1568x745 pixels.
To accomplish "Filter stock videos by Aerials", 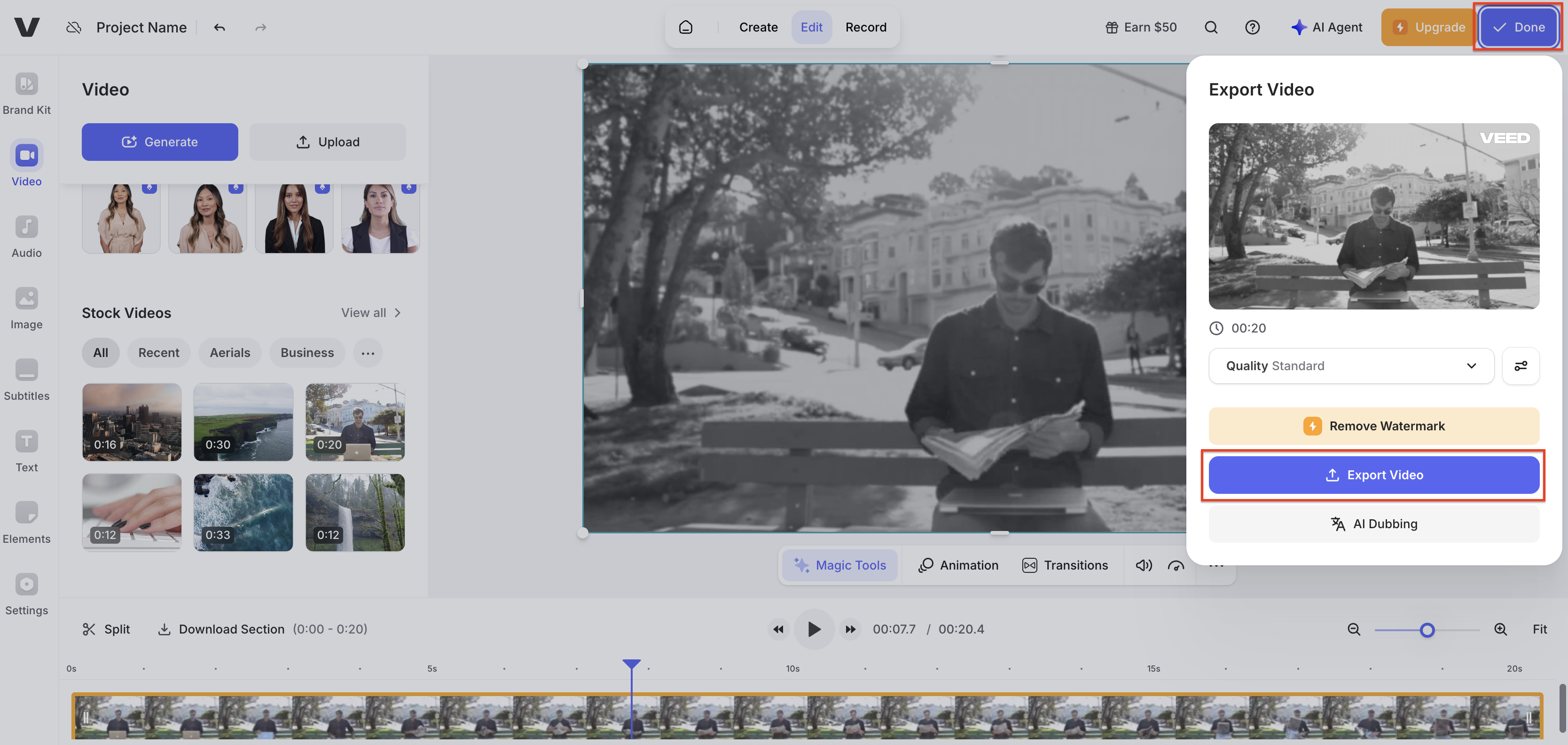I will (229, 353).
